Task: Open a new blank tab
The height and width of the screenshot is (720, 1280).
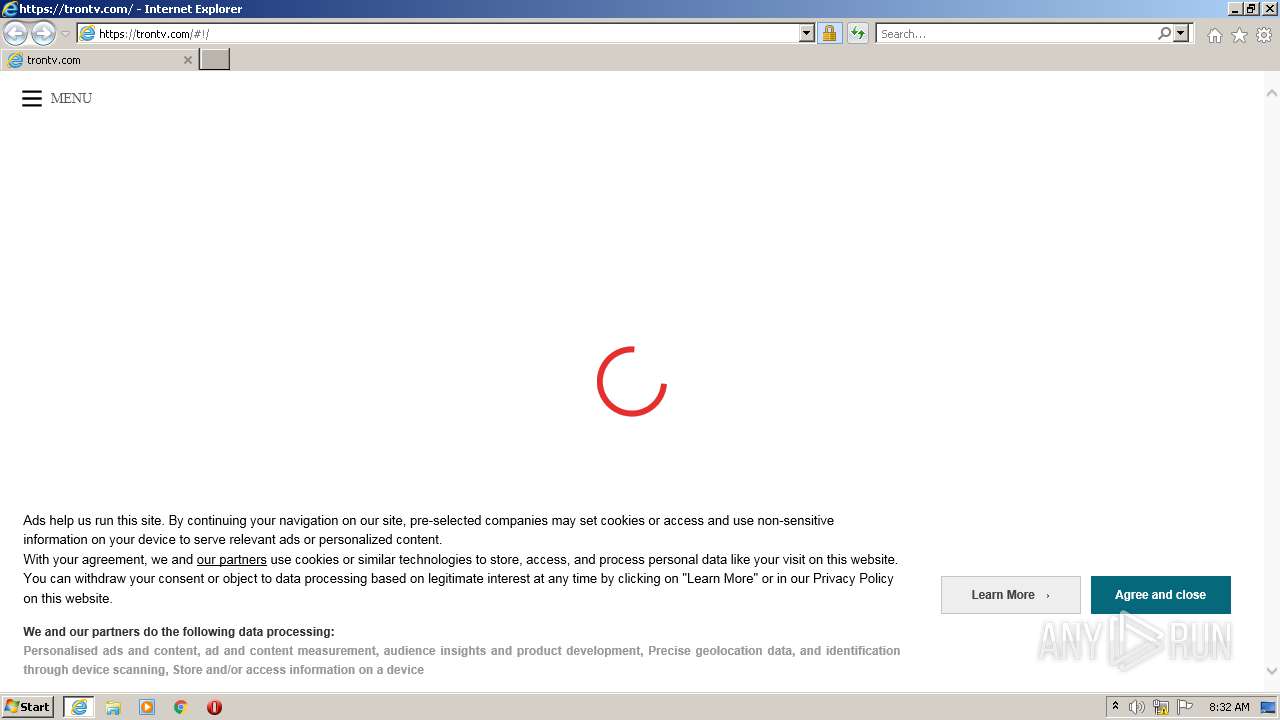Action: click(215, 59)
